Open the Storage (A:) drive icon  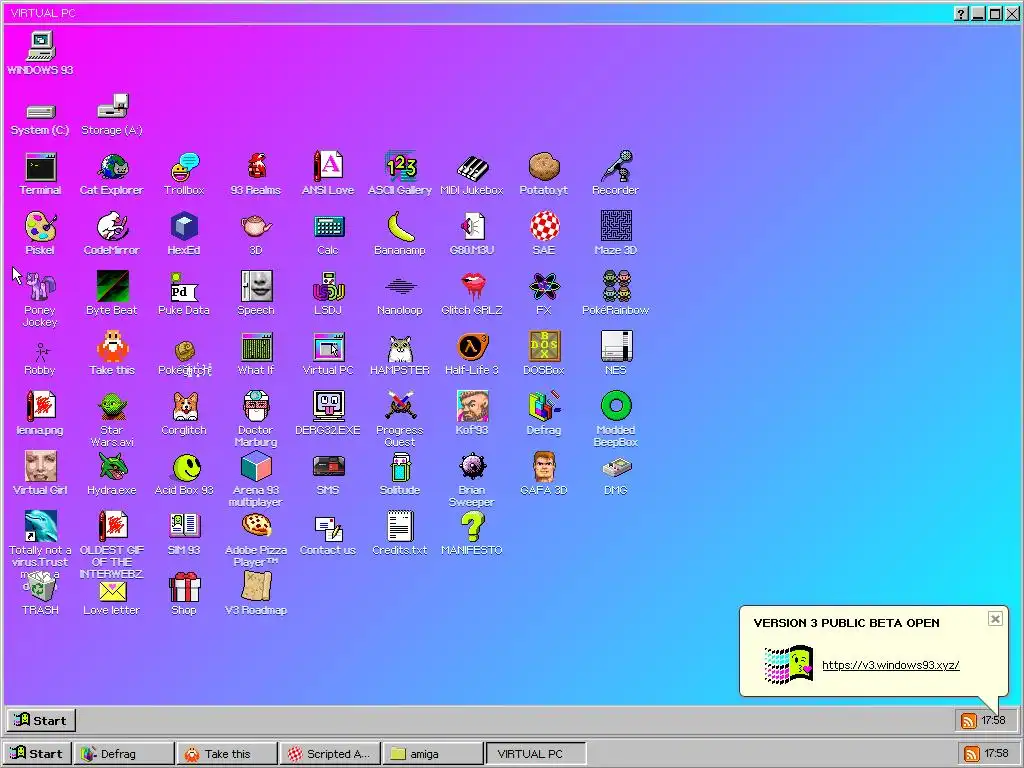[x=112, y=114]
